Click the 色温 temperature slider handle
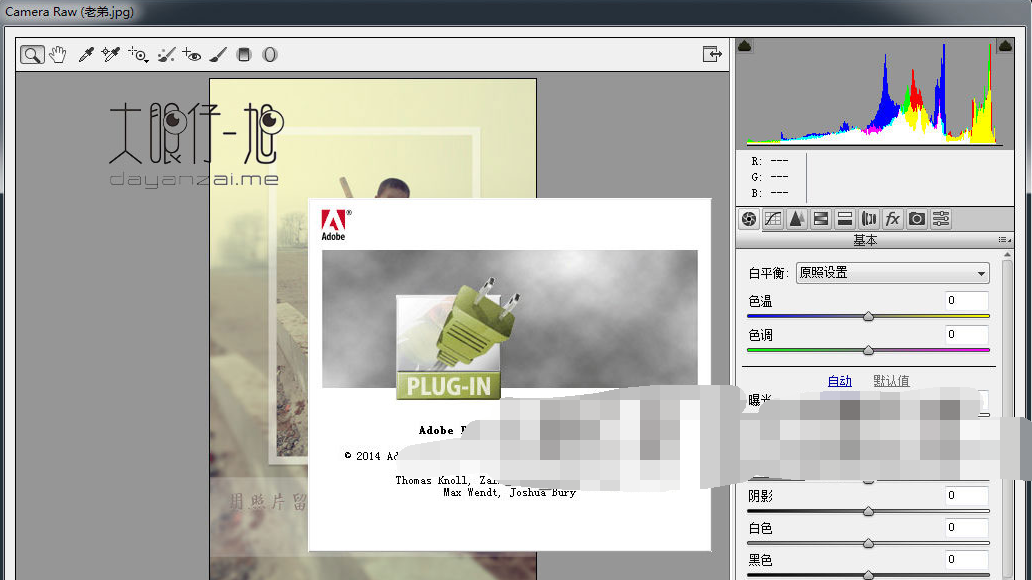This screenshot has width=1032, height=580. pyautogui.click(x=868, y=317)
